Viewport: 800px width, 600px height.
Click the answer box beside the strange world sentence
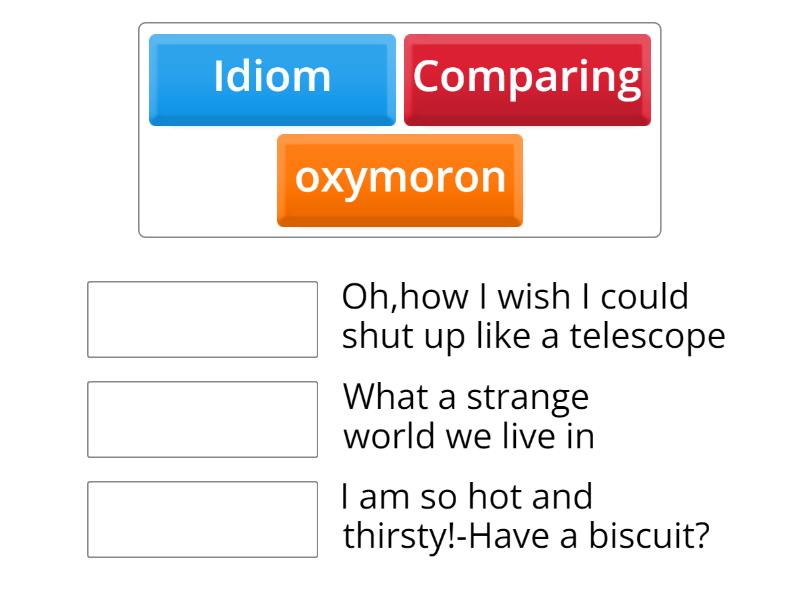coord(202,417)
